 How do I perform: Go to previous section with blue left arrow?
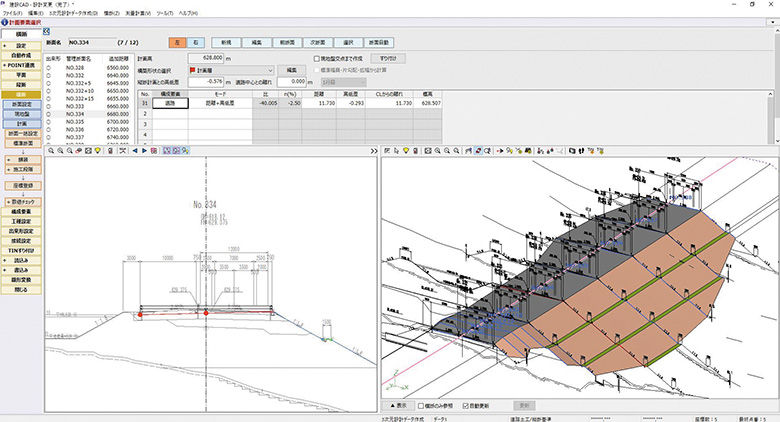coord(135,151)
